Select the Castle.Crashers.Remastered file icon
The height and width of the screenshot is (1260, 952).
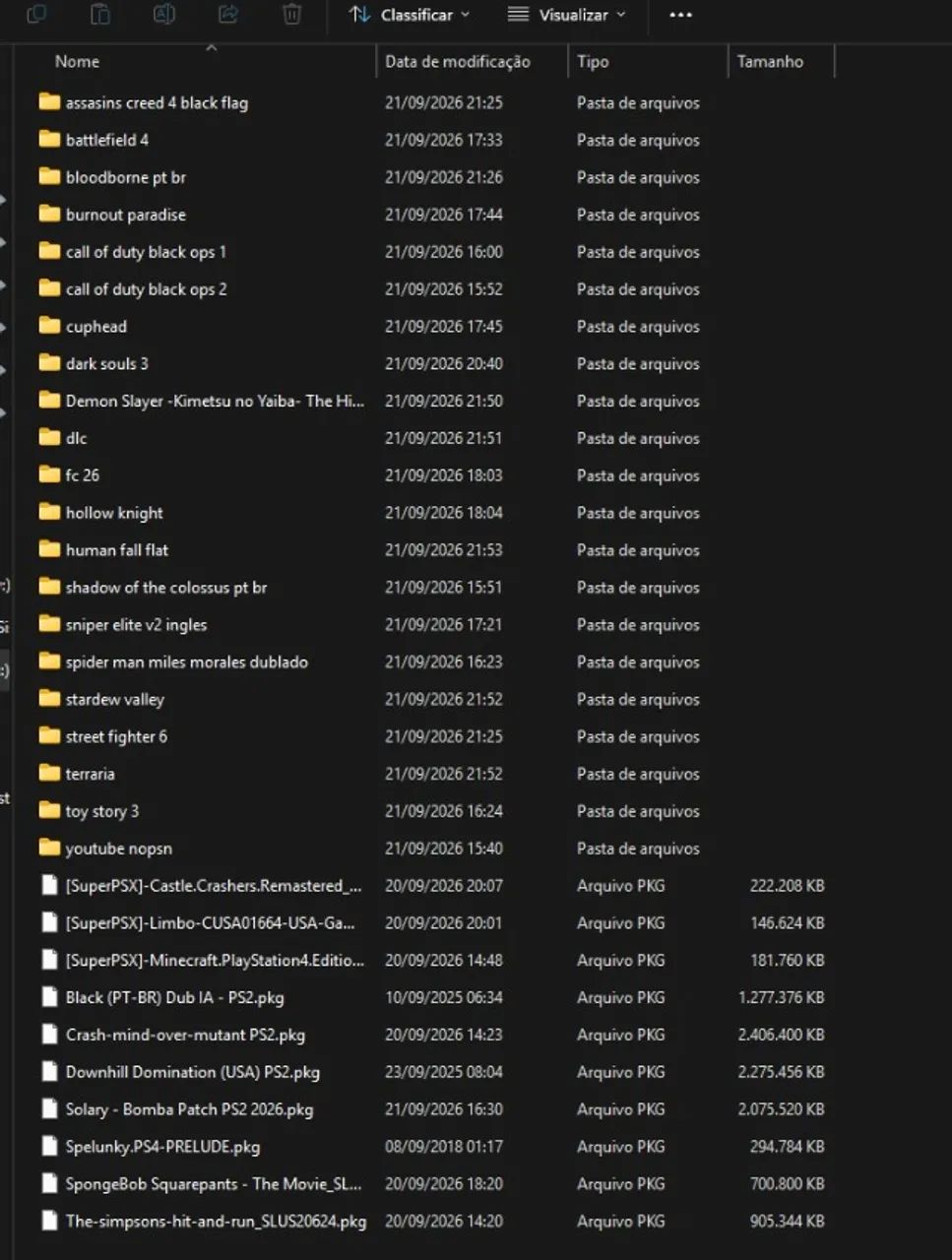point(49,885)
